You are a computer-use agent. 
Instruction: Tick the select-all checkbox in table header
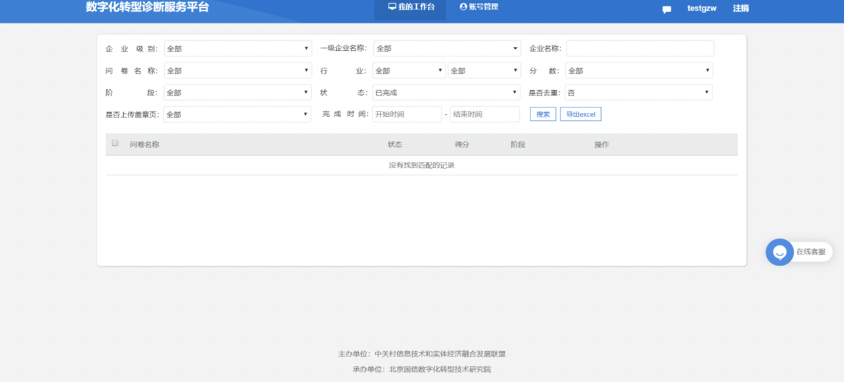(115, 143)
